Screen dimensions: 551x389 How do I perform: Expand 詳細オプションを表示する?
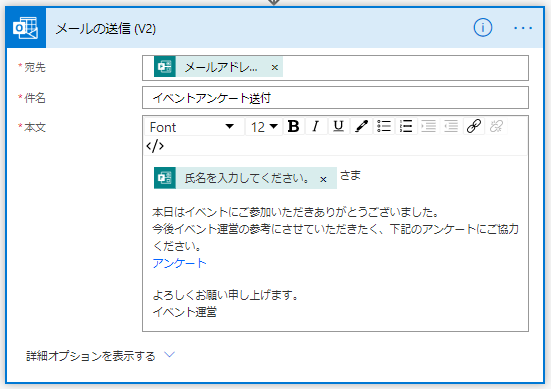click(x=100, y=356)
